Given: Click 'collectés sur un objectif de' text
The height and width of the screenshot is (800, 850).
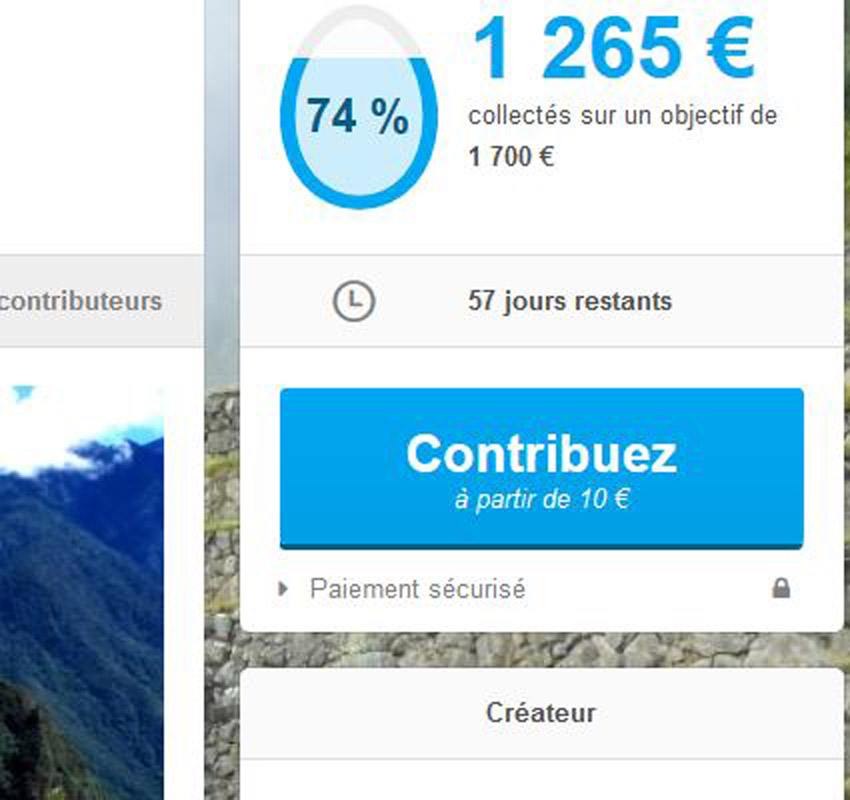Looking at the screenshot, I should 622,116.
